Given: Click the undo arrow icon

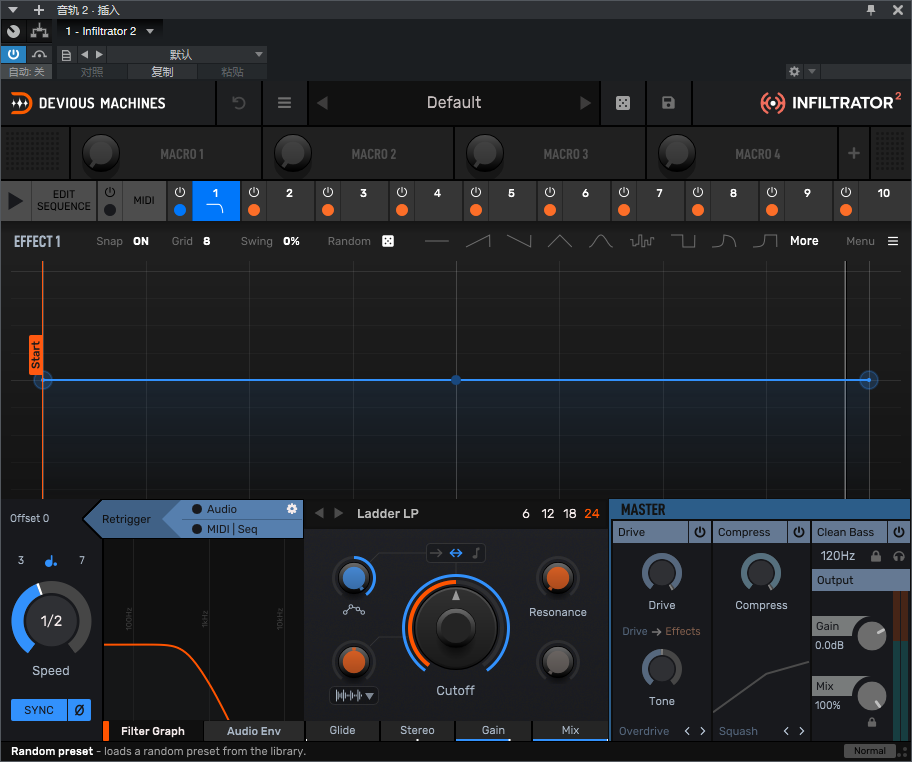Looking at the screenshot, I should click(238, 103).
